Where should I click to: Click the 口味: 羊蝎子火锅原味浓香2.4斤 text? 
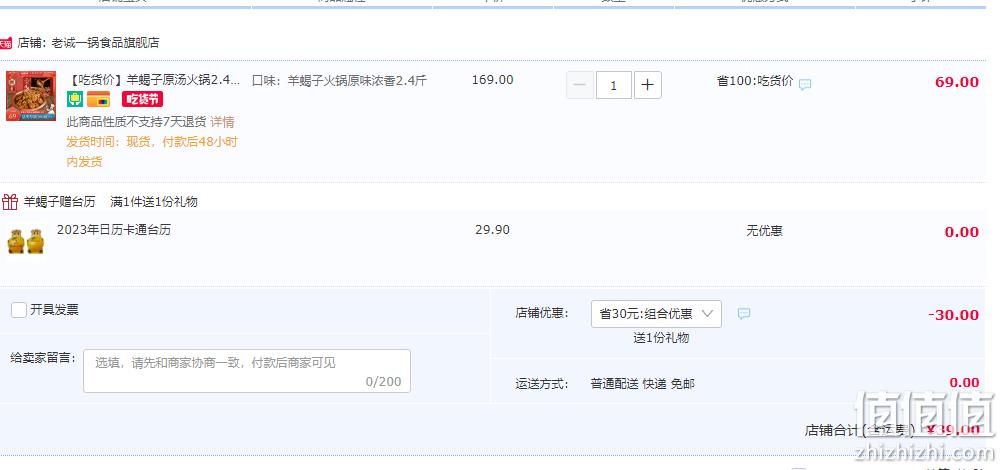(x=339, y=81)
